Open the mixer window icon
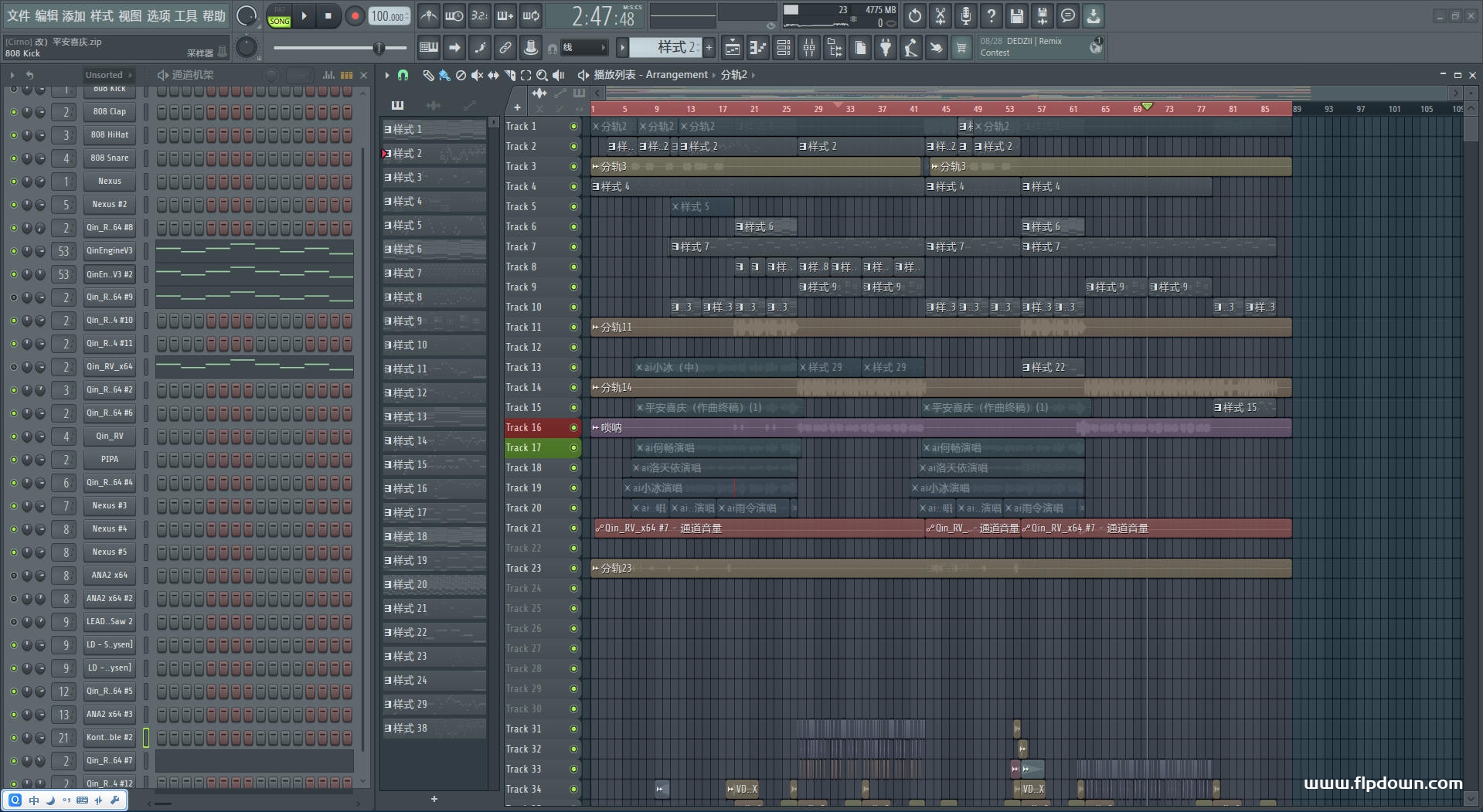1483x812 pixels. (809, 48)
